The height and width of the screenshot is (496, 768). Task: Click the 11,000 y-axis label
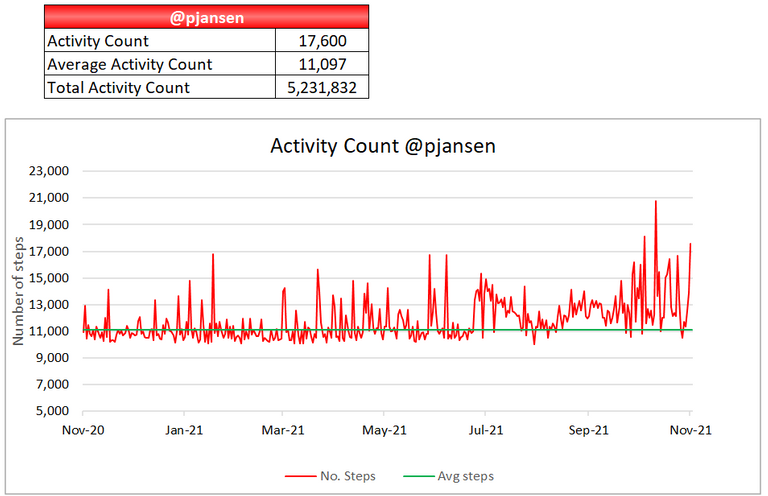click(x=49, y=331)
